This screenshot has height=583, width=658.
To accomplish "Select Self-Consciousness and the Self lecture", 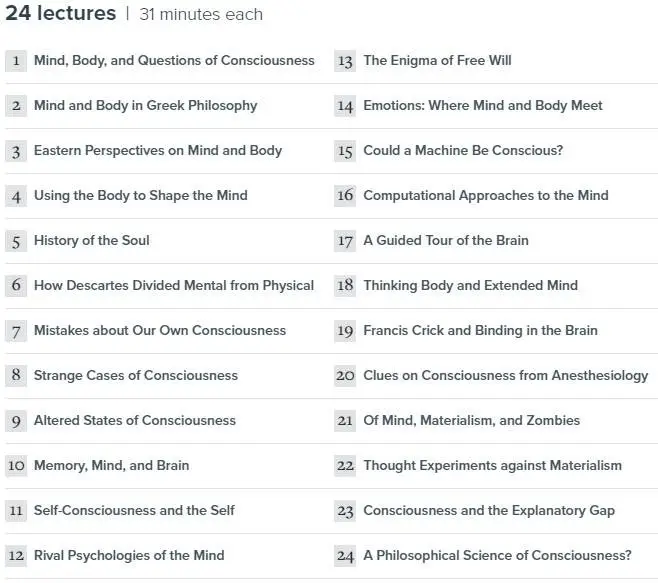I will 134,510.
